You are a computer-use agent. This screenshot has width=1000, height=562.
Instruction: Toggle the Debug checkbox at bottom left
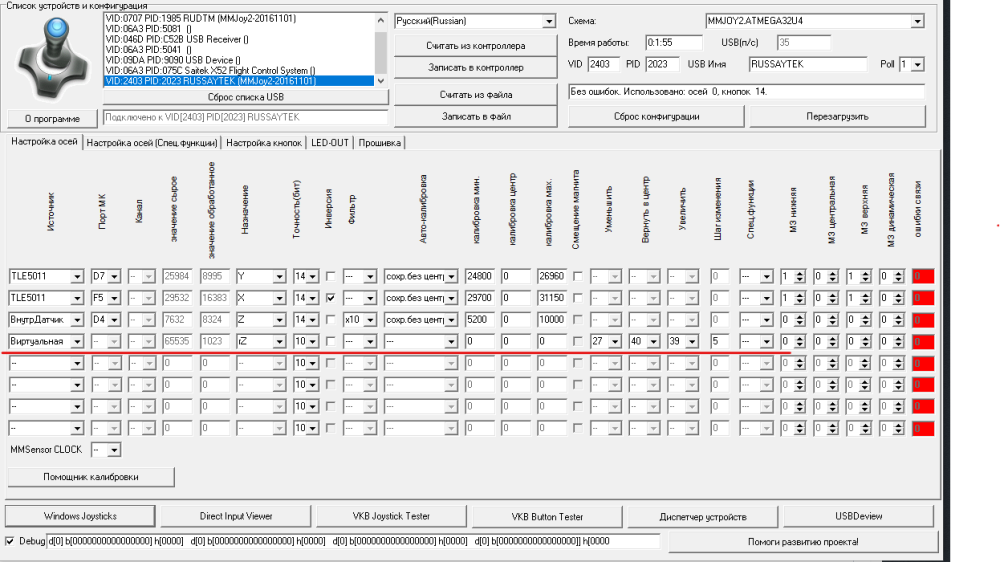point(11,541)
